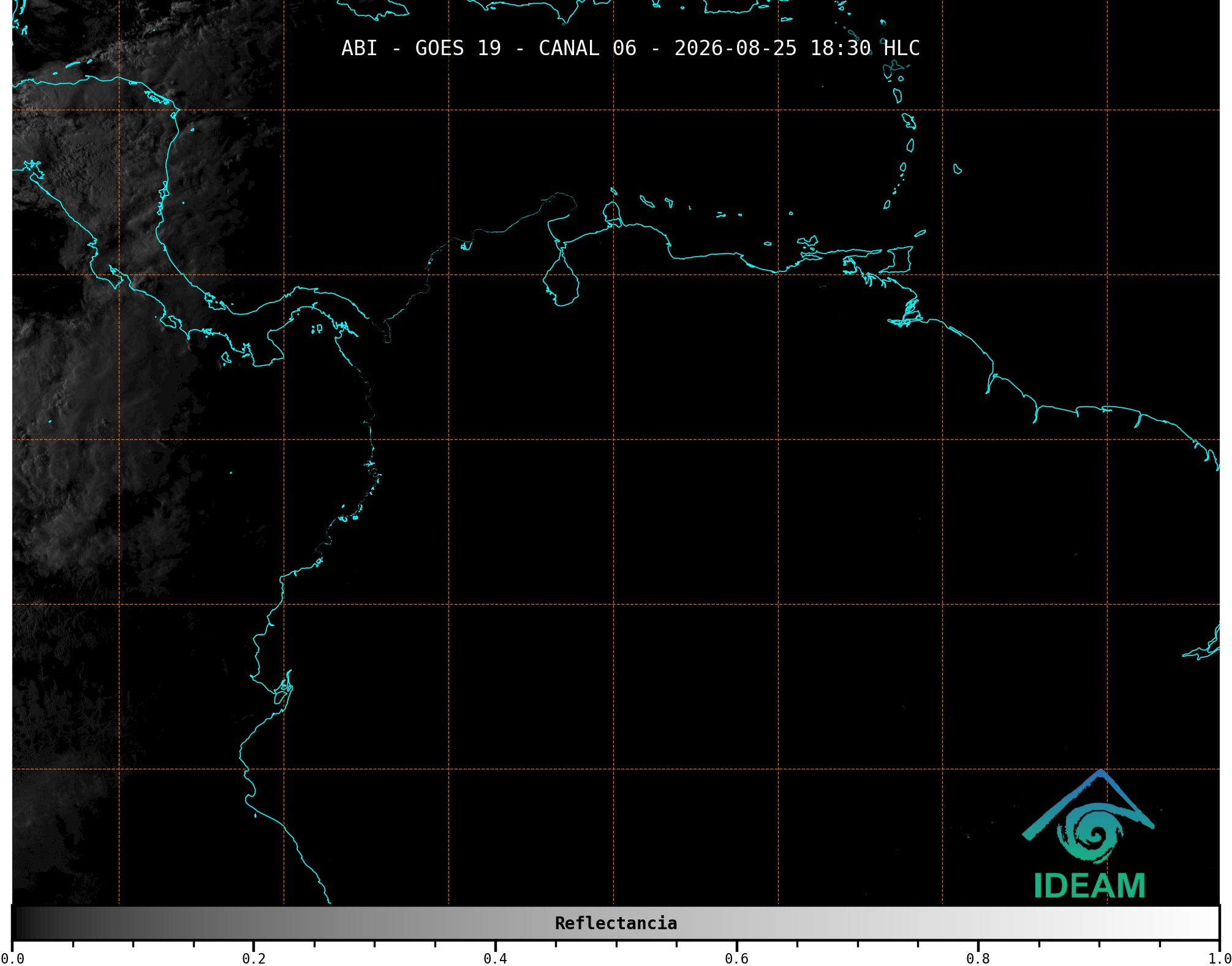Screen dimensions: 1232x966
Task: Click the Reflectancia colorbar label
Action: click(616, 923)
